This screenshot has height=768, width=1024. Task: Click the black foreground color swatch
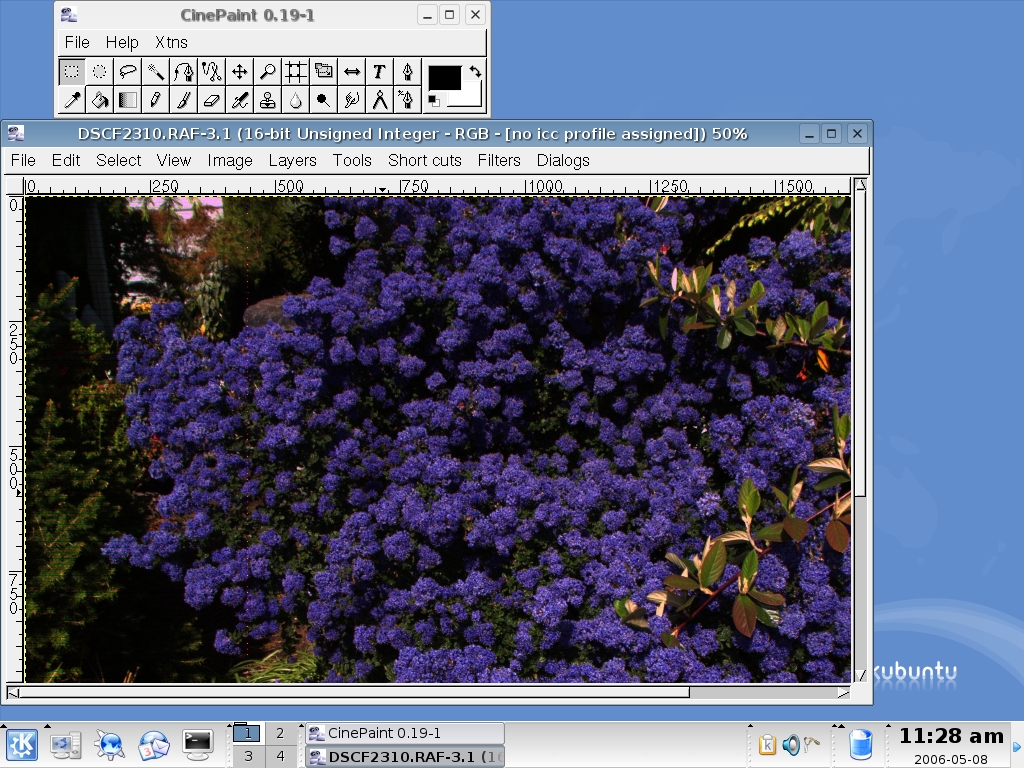pyautogui.click(x=443, y=77)
